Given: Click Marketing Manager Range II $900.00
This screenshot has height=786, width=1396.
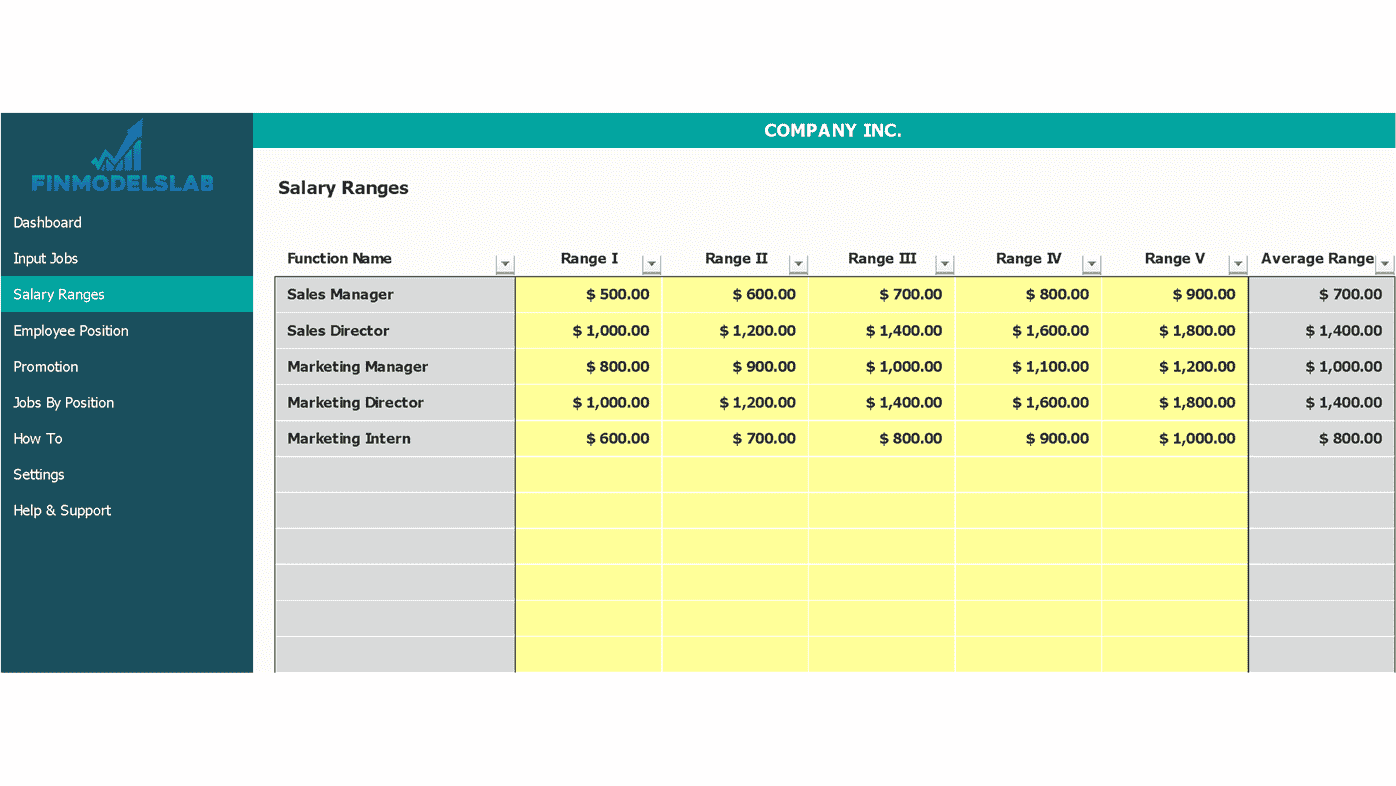Looking at the screenshot, I should point(735,366).
